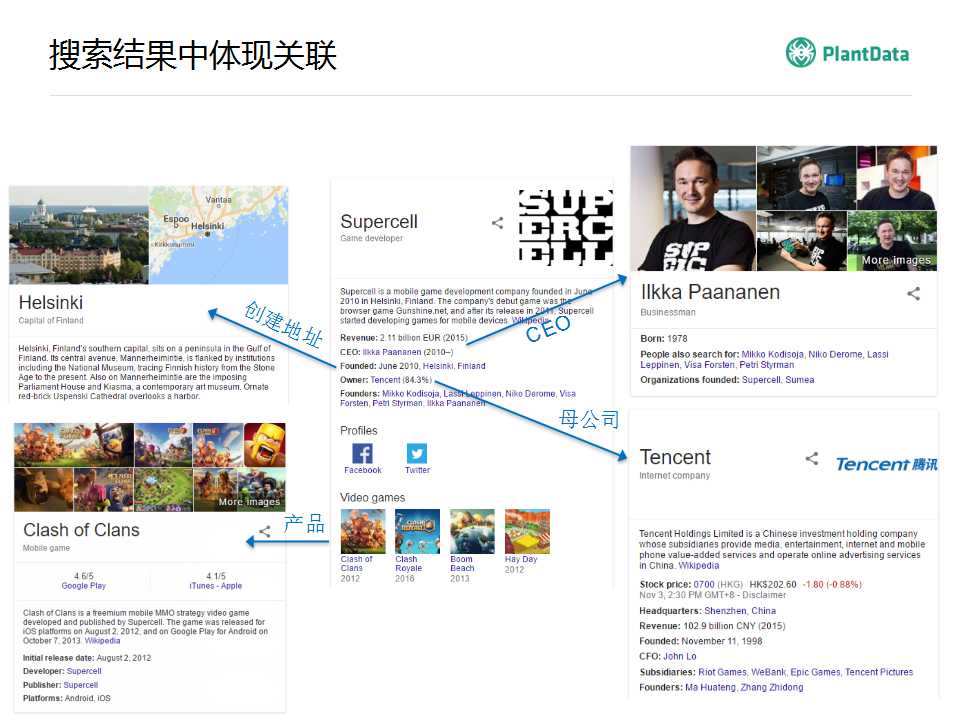Click the Riot Games subsidiary link
The image size is (960, 720).
[x=720, y=672]
